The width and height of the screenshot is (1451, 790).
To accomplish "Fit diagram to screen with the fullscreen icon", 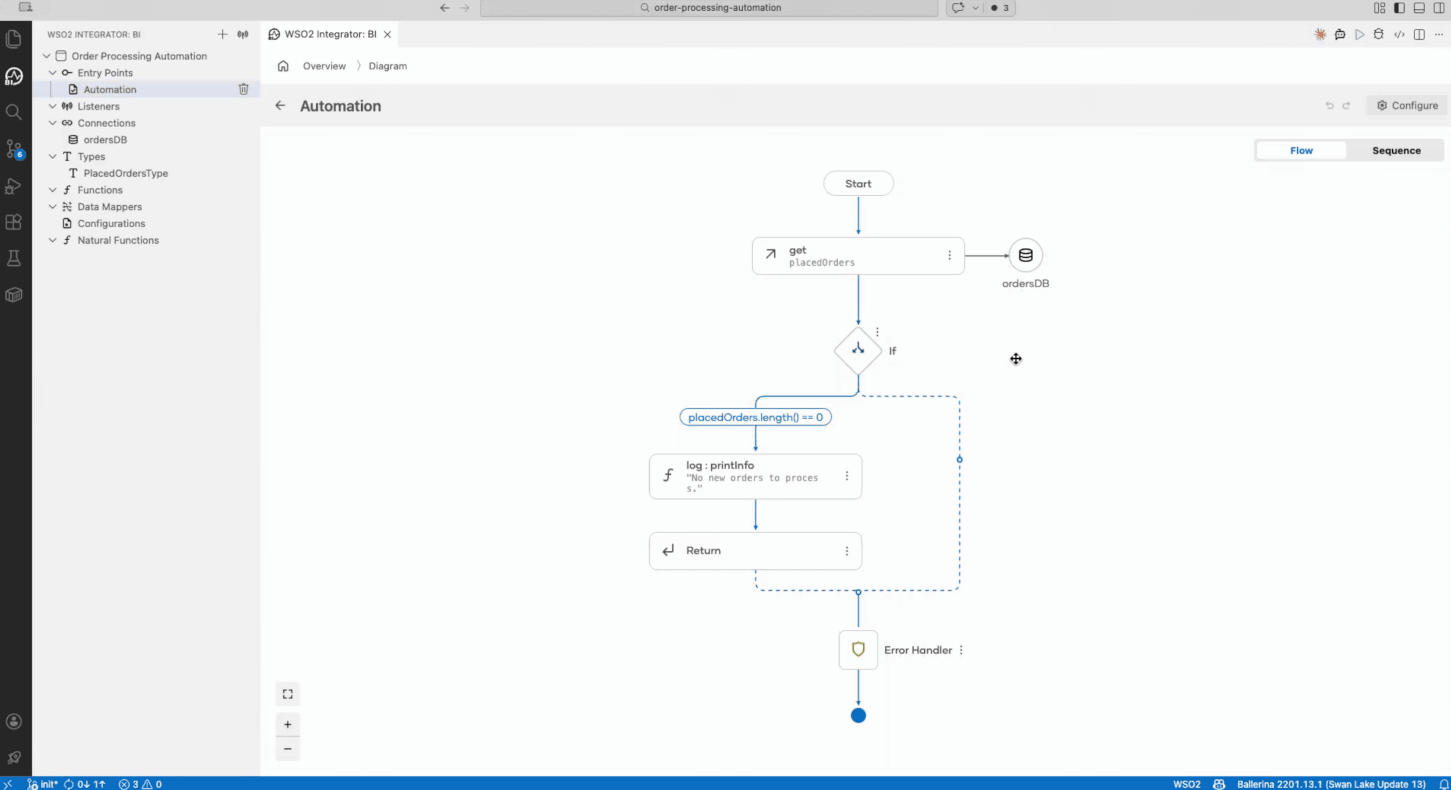I will click(x=288, y=694).
